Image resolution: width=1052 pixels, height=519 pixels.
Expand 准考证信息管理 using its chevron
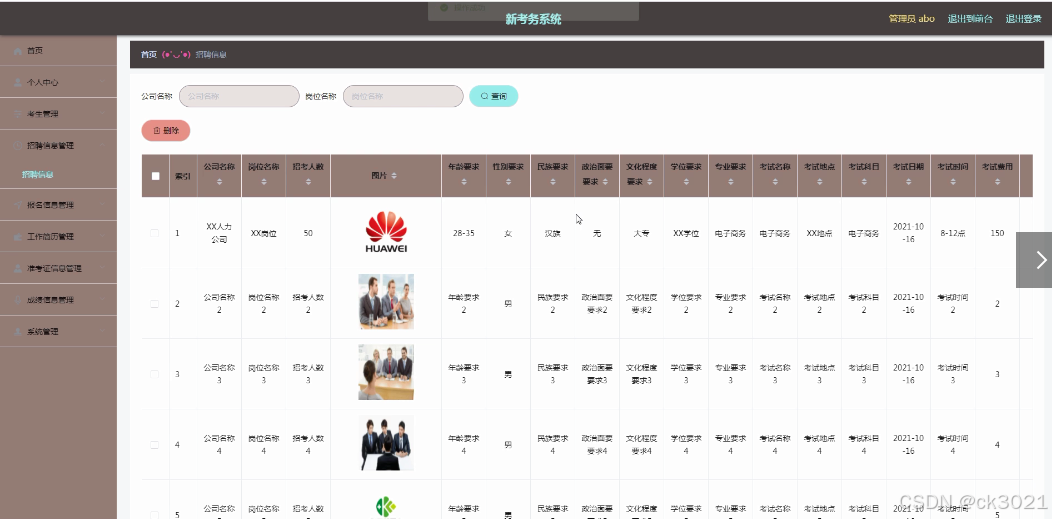click(102, 268)
